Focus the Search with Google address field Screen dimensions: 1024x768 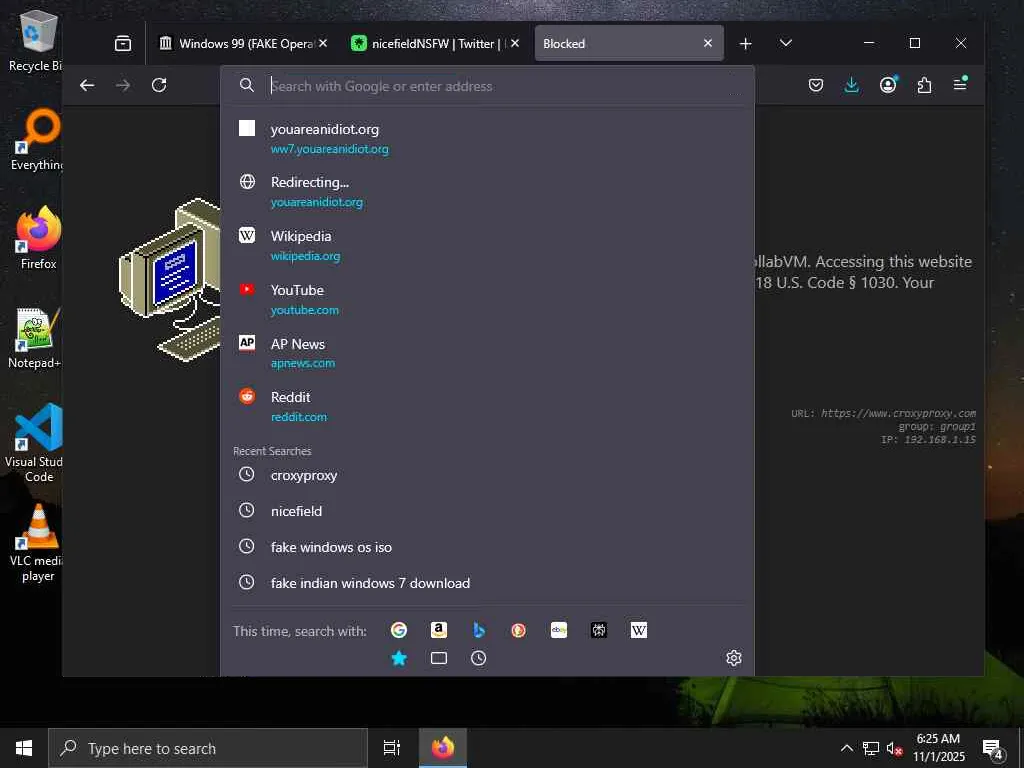[487, 86]
